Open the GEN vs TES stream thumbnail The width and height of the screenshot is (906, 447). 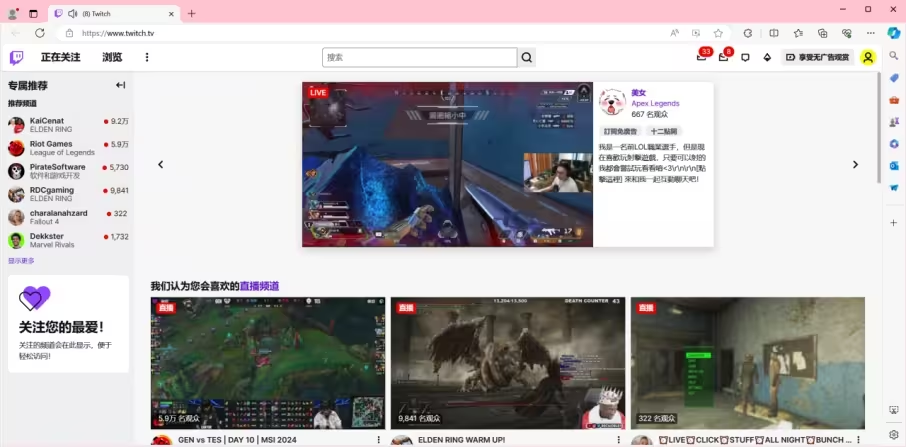[x=268, y=363]
